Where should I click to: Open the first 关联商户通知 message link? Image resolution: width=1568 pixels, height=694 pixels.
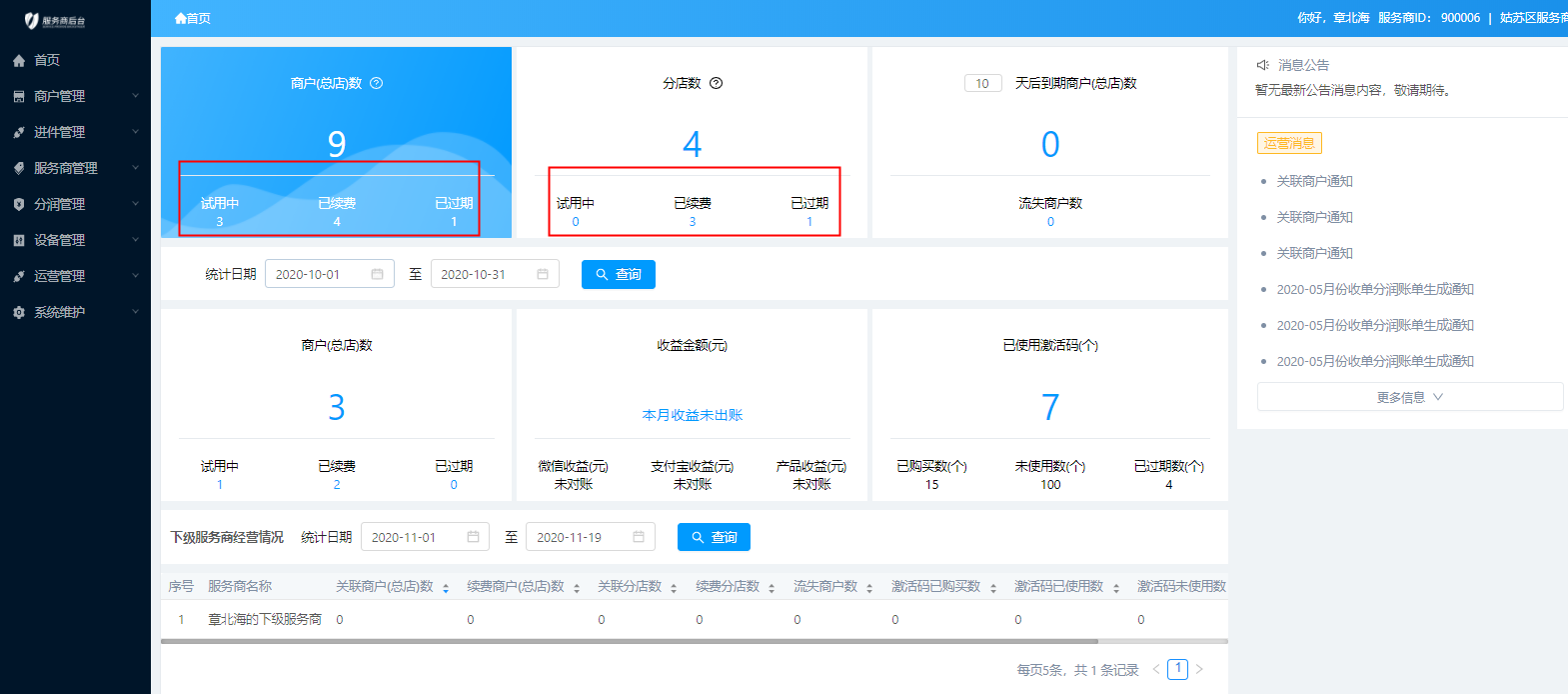point(1314,181)
